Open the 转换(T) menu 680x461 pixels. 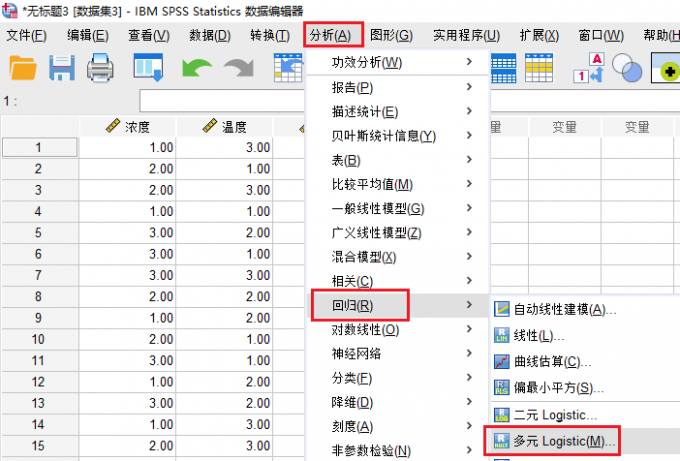click(x=270, y=35)
